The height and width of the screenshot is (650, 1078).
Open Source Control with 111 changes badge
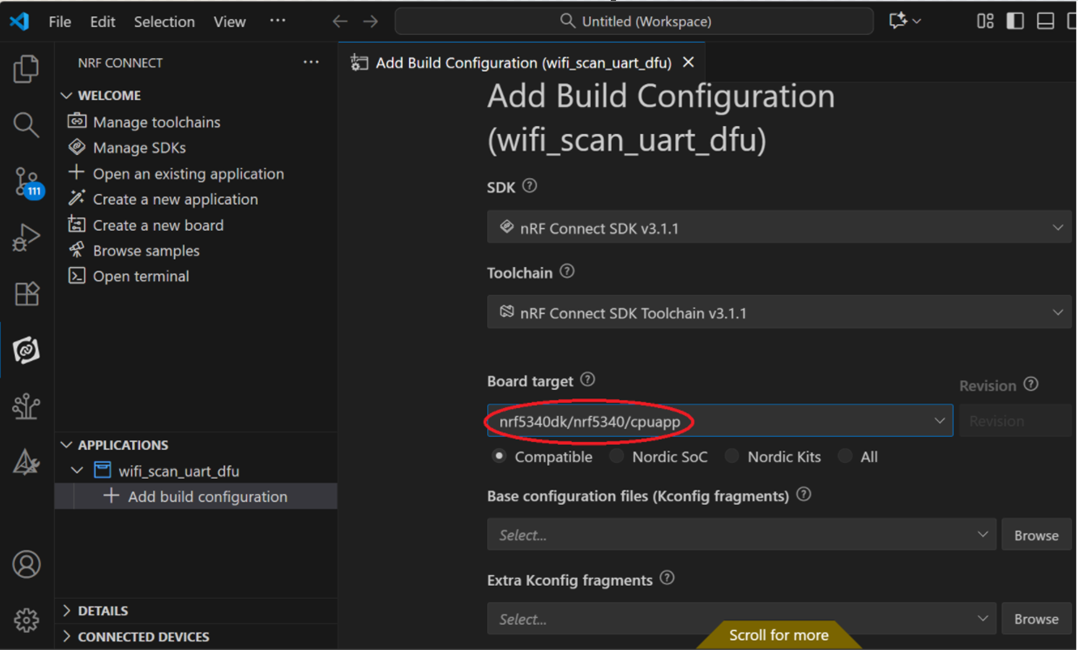point(26,182)
